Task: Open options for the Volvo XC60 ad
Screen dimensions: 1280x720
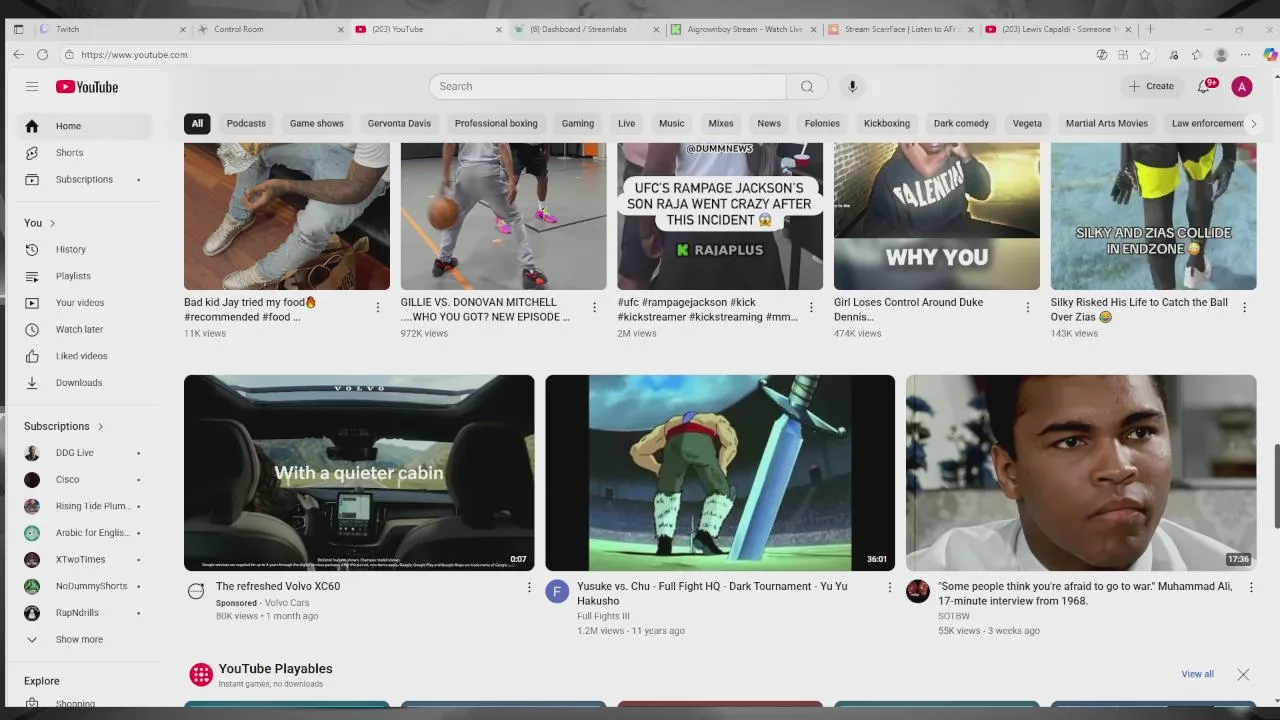Action: (529, 587)
